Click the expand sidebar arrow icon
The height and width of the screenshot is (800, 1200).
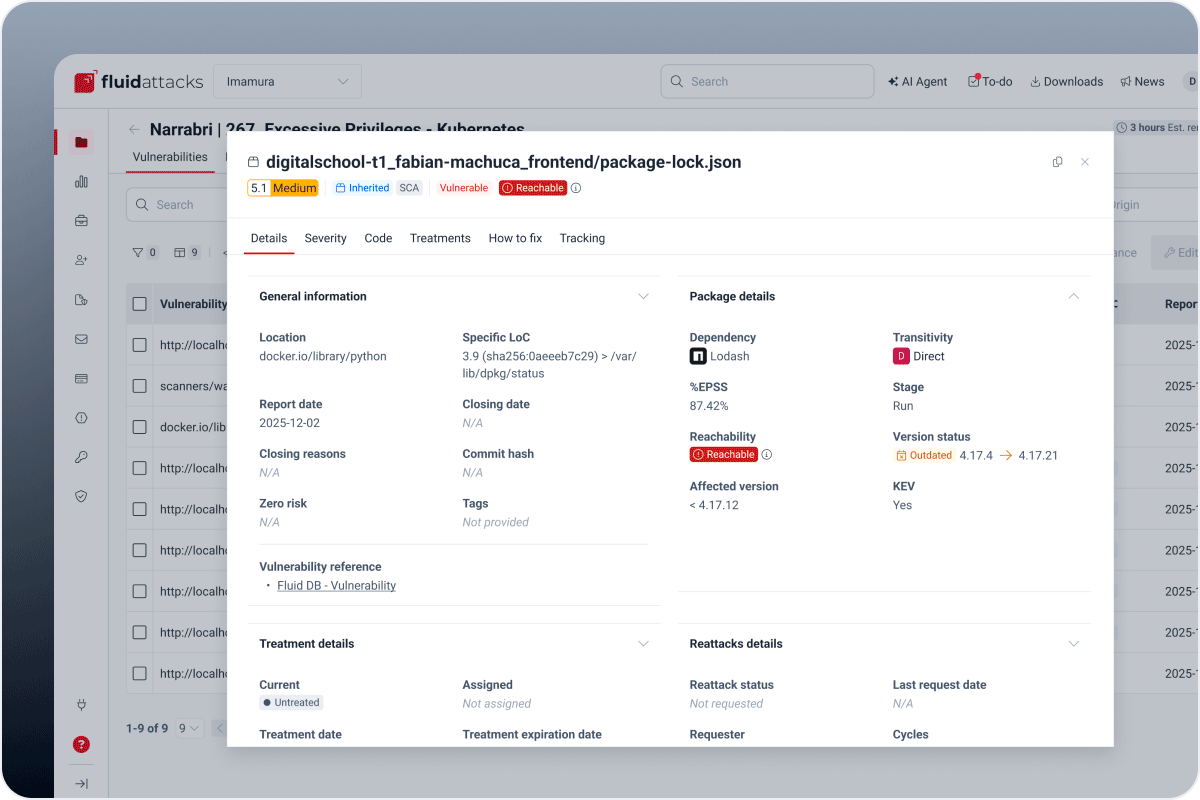pos(82,783)
